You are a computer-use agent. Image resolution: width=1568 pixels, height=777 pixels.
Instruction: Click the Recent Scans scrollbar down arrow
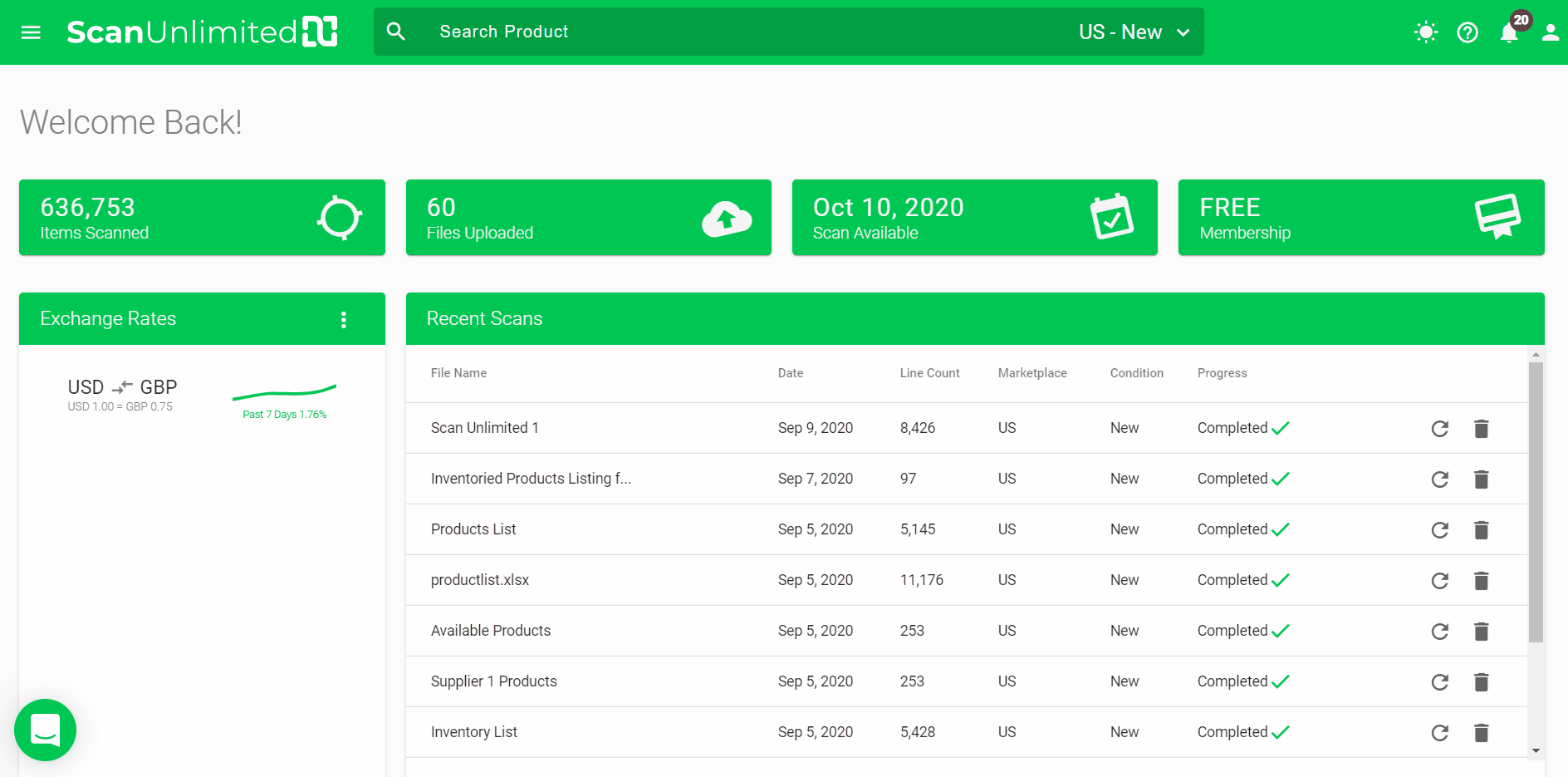[x=1536, y=750]
